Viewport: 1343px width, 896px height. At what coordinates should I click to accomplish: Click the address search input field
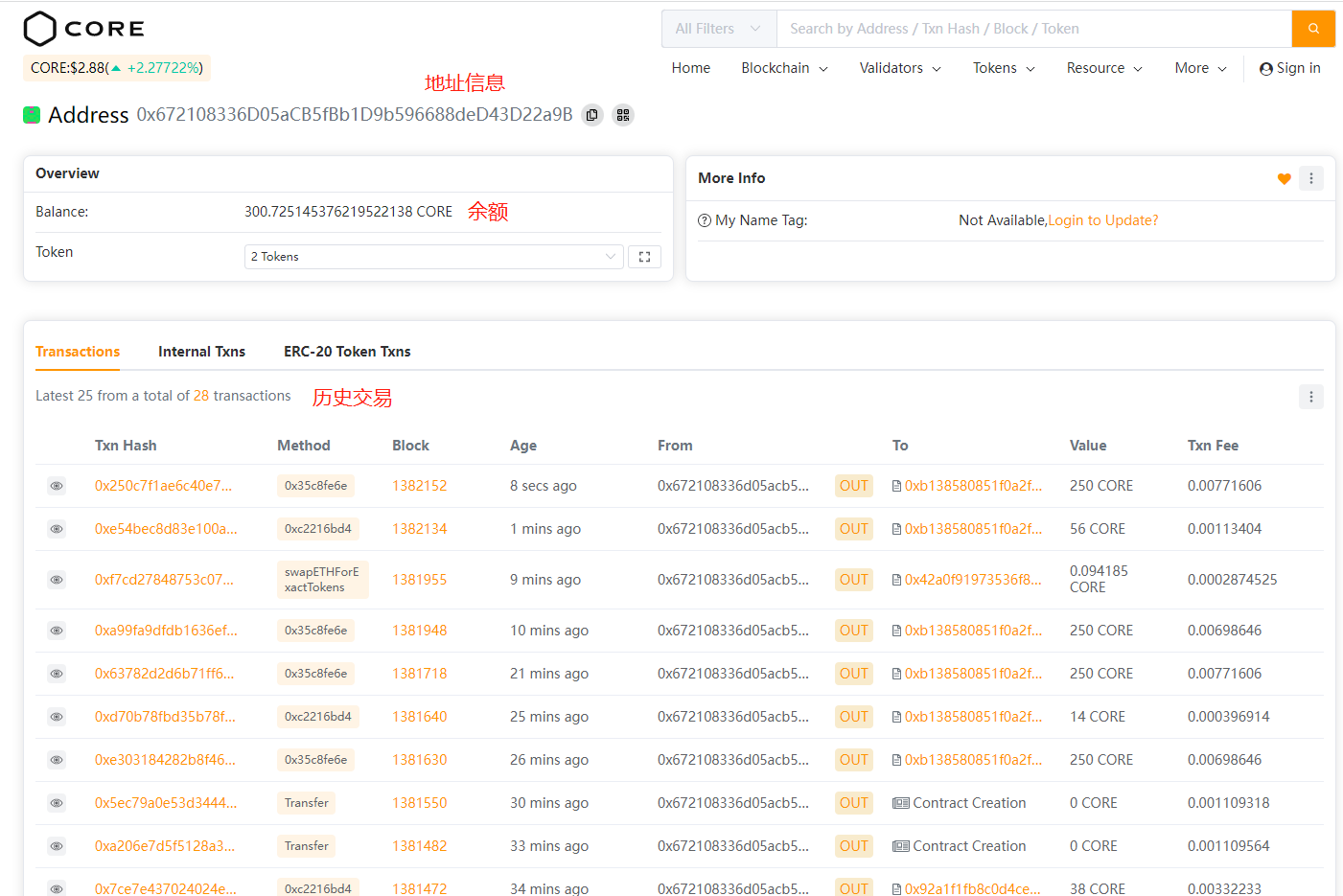(x=1033, y=29)
